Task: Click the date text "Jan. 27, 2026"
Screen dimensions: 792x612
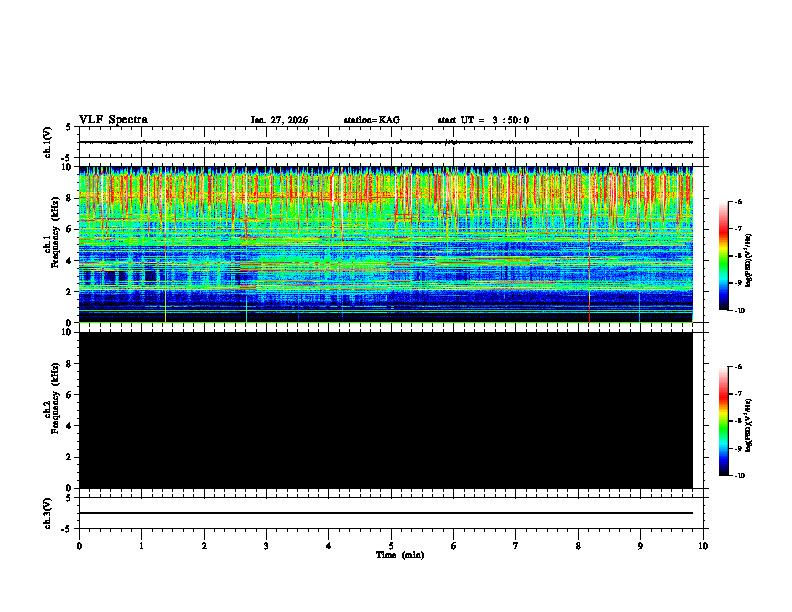Action: (x=279, y=120)
